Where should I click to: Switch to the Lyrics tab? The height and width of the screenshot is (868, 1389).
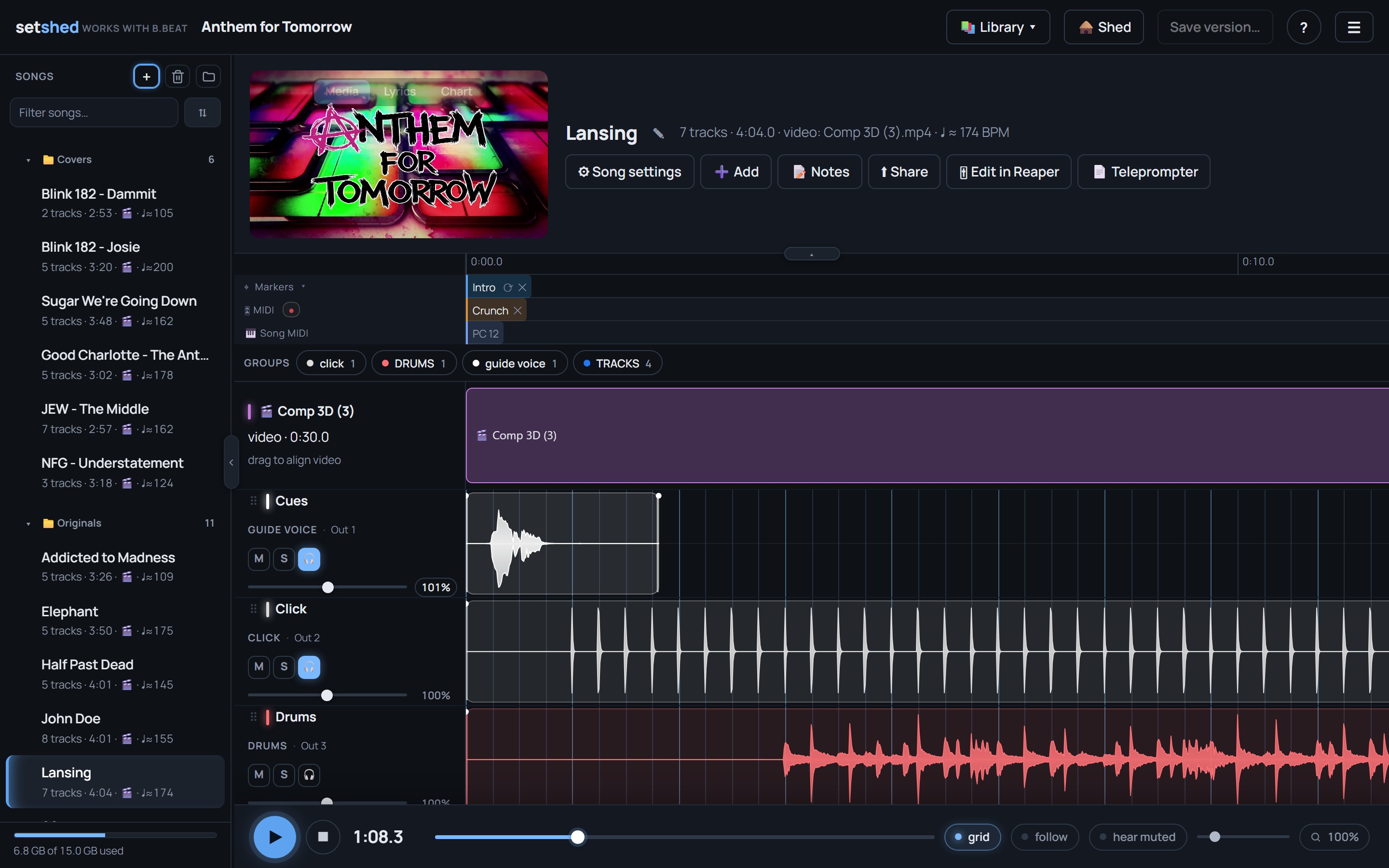[399, 91]
